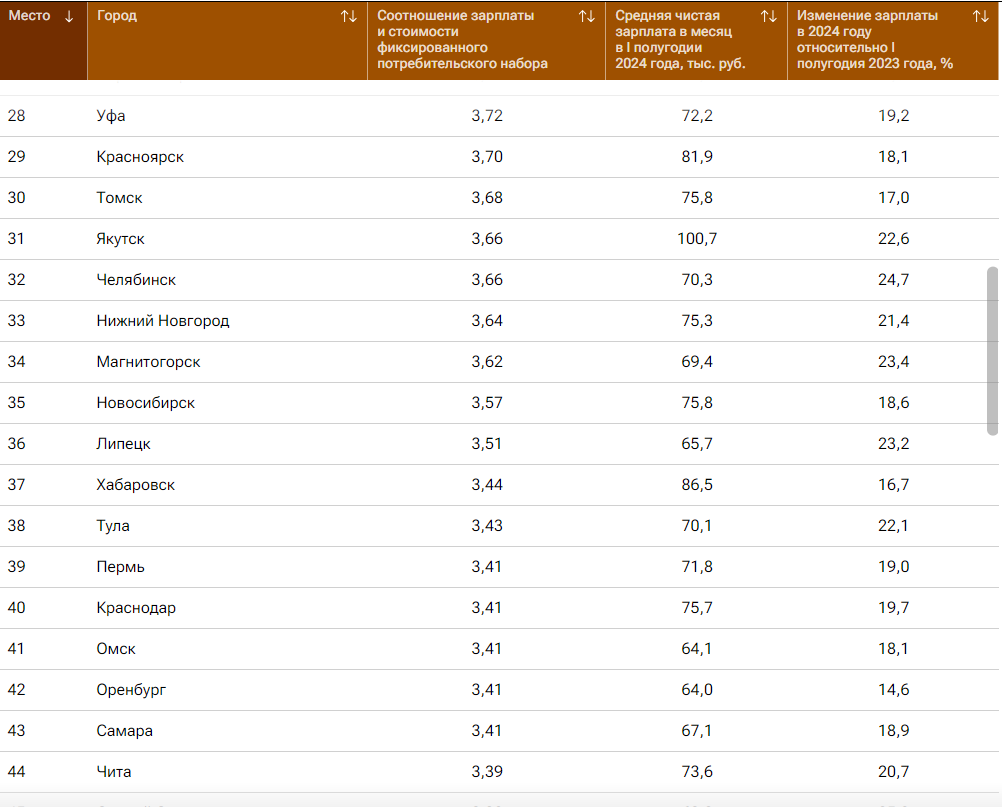Image resolution: width=1002 pixels, height=807 pixels.
Task: Click header text Соотношение зарплаты и стоимости
Action: point(455,24)
